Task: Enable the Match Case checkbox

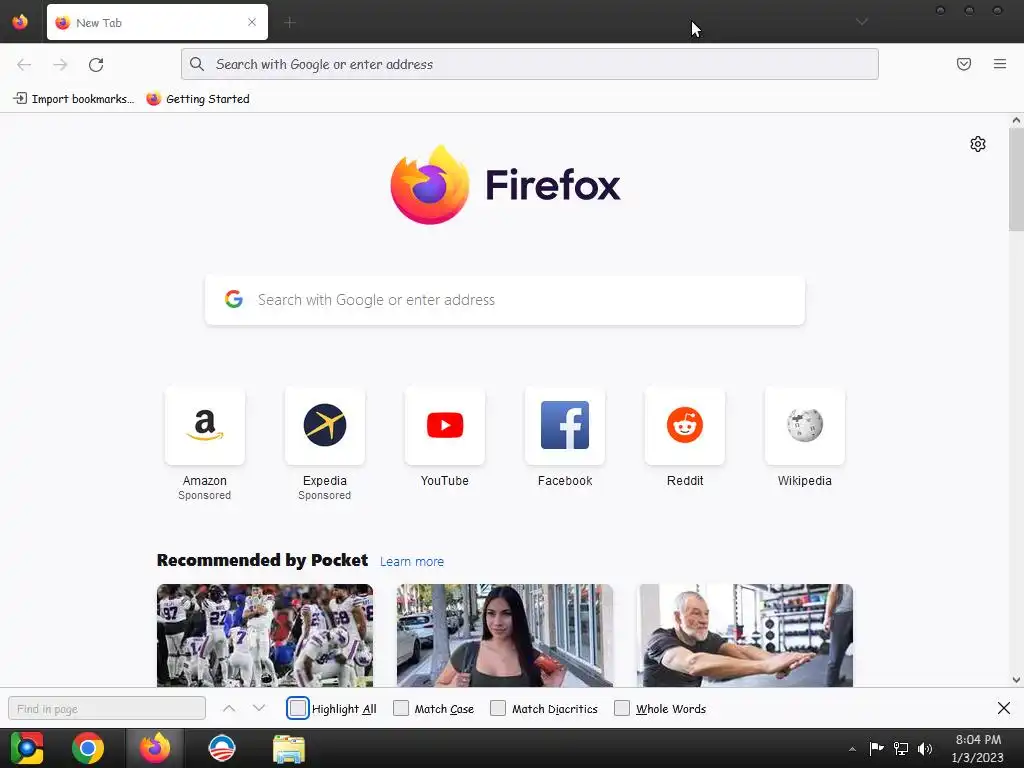Action: (401, 708)
